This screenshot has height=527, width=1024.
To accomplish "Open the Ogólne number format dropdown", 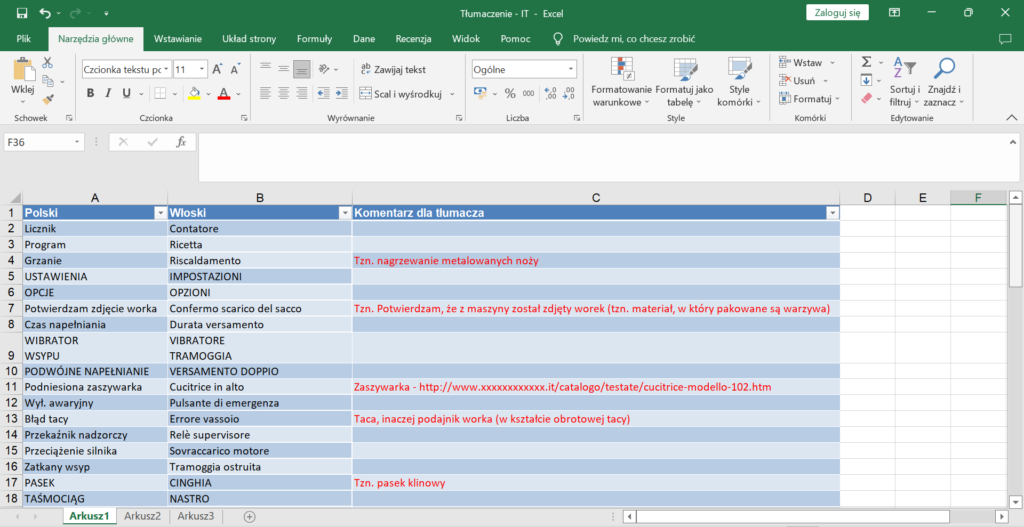I will click(x=571, y=69).
